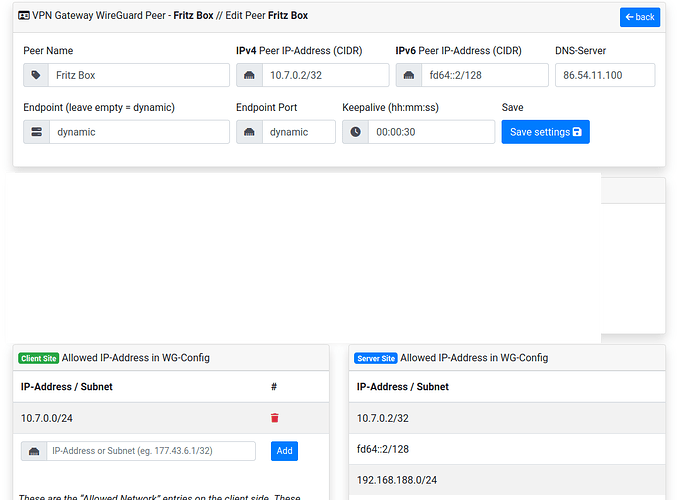Delete the 10.7.0.0/24 allowed entry
This screenshot has height=500, width=678.
tap(275, 418)
